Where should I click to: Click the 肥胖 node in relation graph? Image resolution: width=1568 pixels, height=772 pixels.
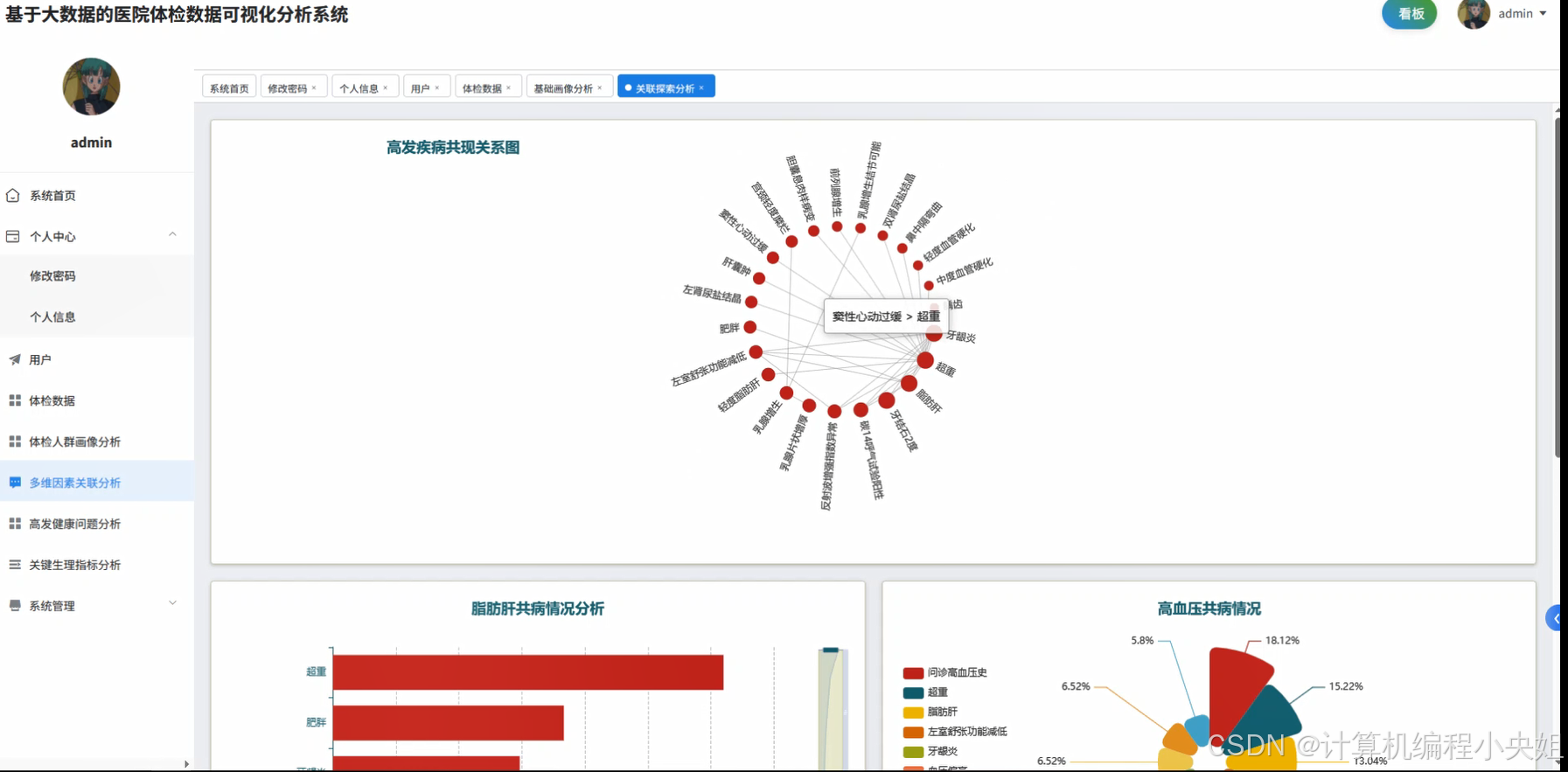[x=750, y=327]
